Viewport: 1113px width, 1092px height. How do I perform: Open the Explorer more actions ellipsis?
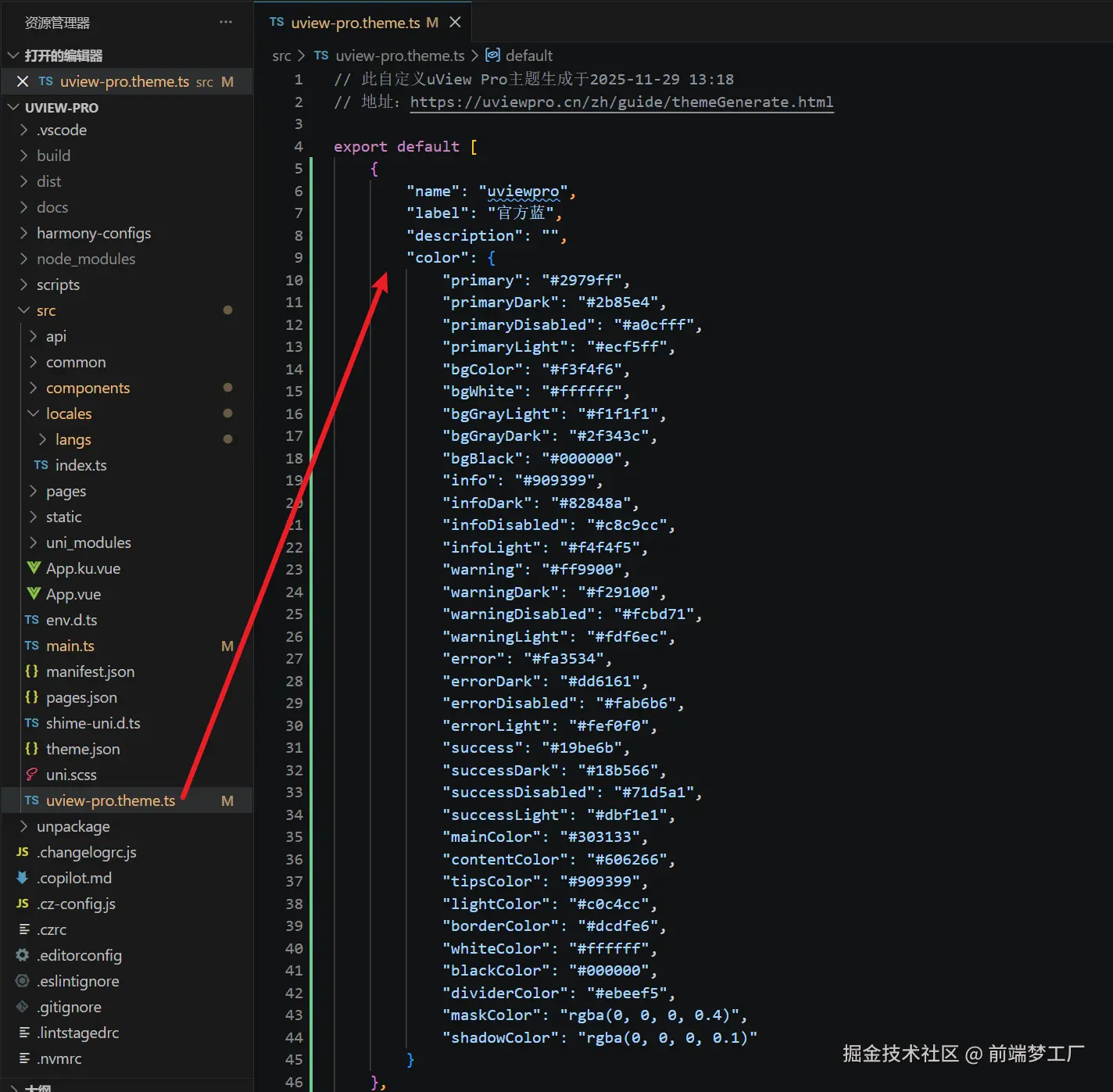point(226,22)
